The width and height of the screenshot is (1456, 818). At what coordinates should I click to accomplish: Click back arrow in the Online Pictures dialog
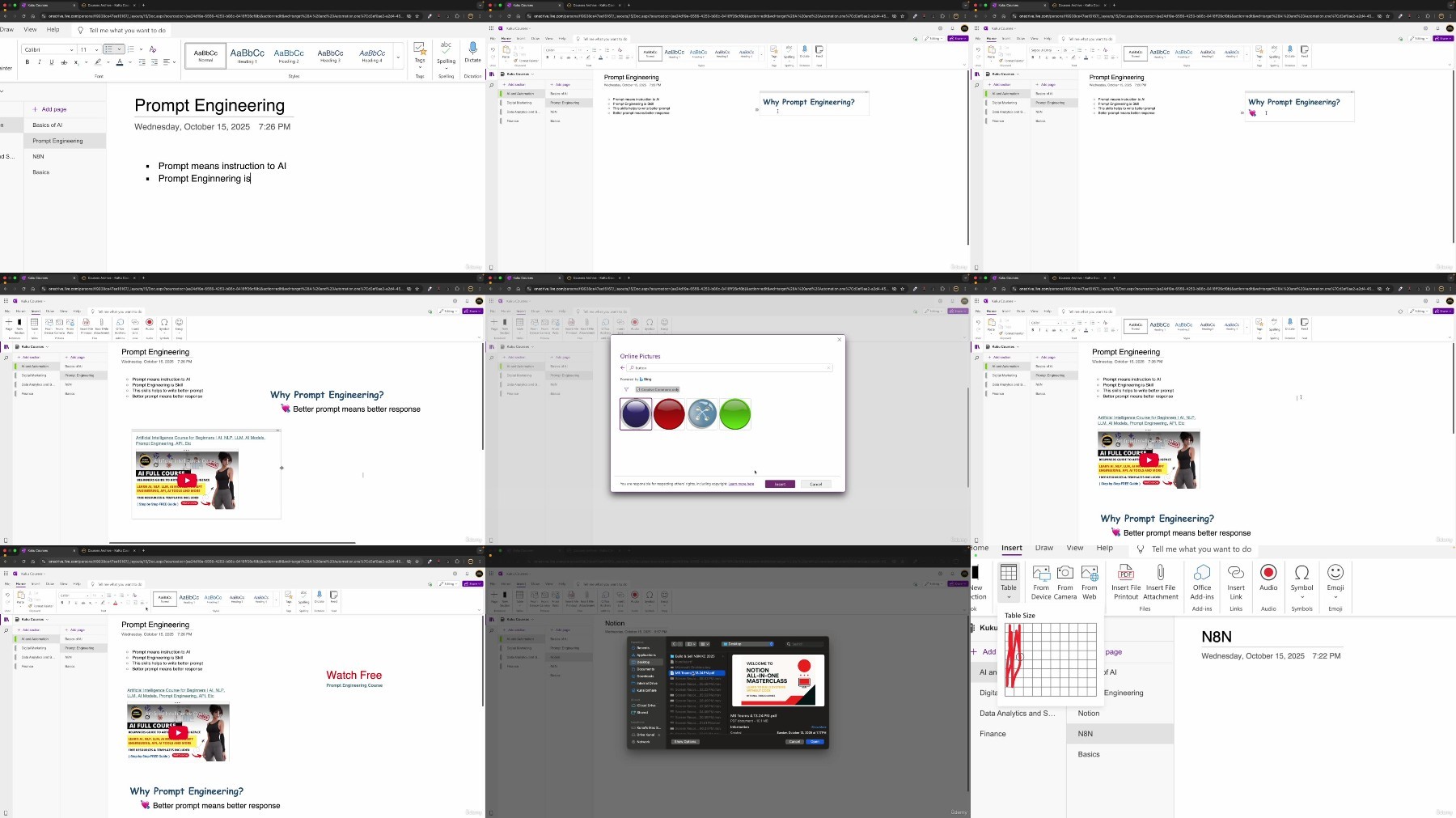pos(622,367)
